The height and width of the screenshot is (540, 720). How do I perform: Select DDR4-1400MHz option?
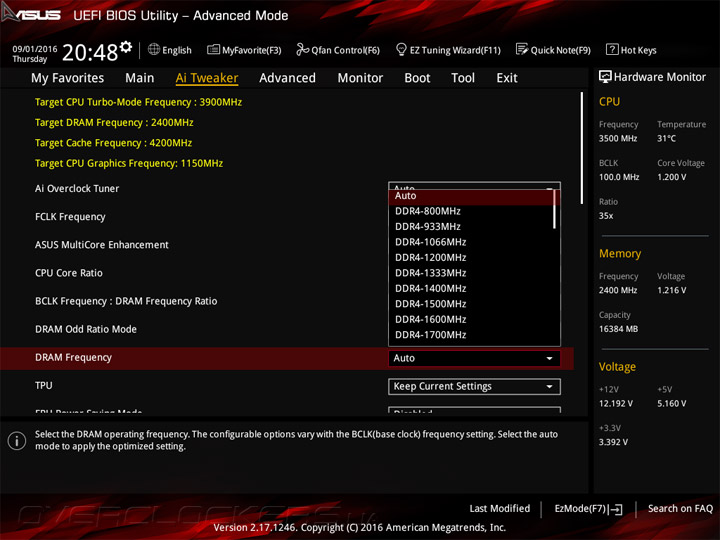(x=472, y=288)
